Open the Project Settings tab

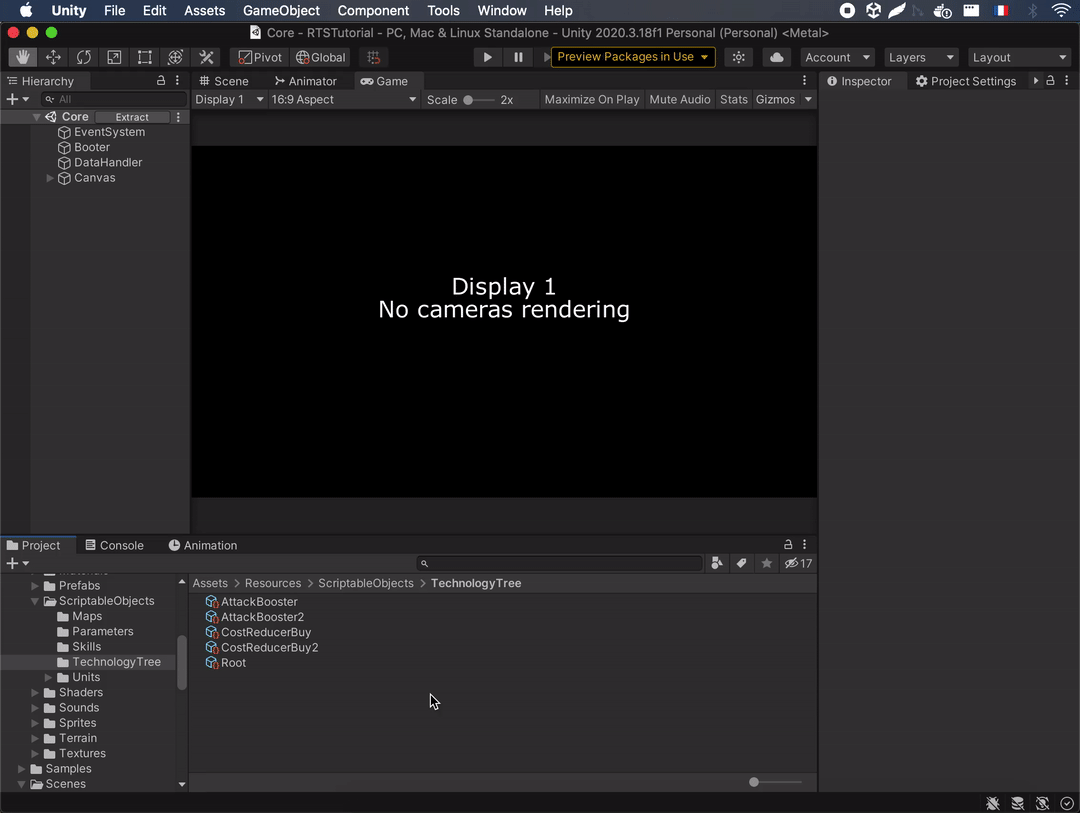click(966, 81)
